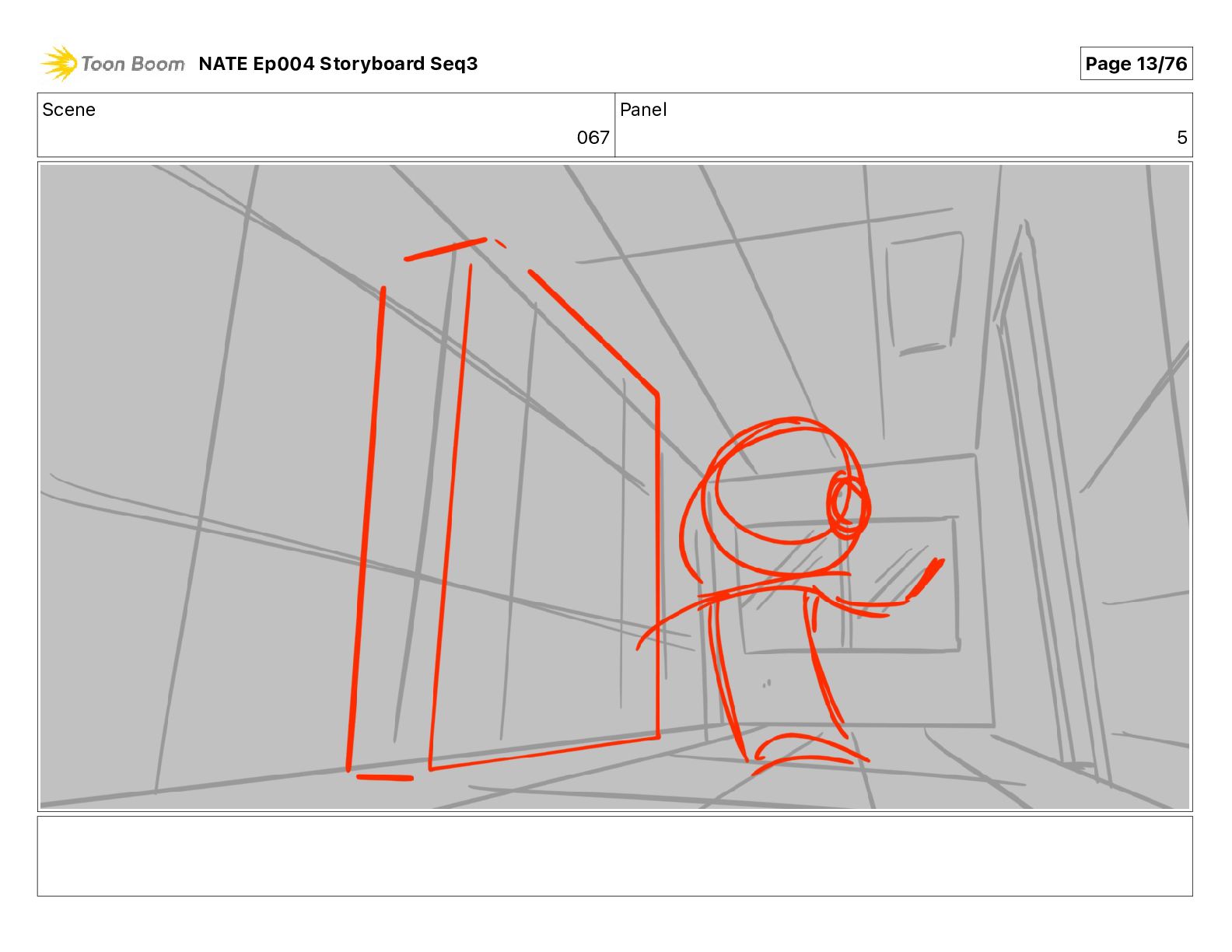Select the scene number '067'
This screenshot has height=952, width=1232.
(x=593, y=138)
